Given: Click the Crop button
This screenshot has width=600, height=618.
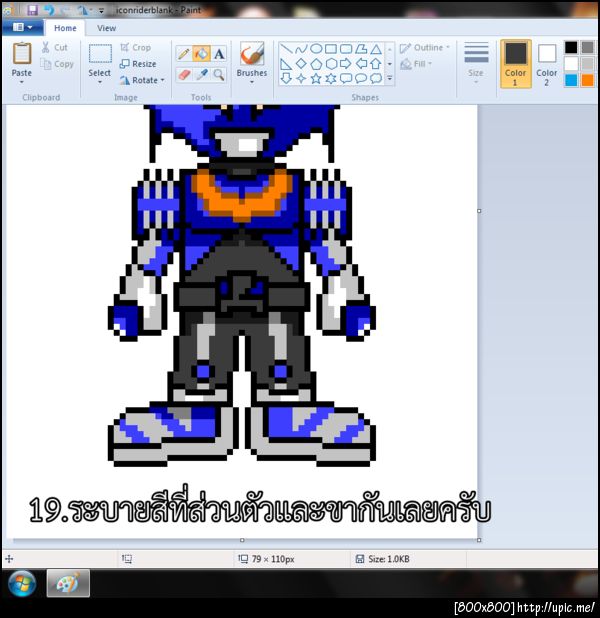Looking at the screenshot, I should [x=136, y=47].
